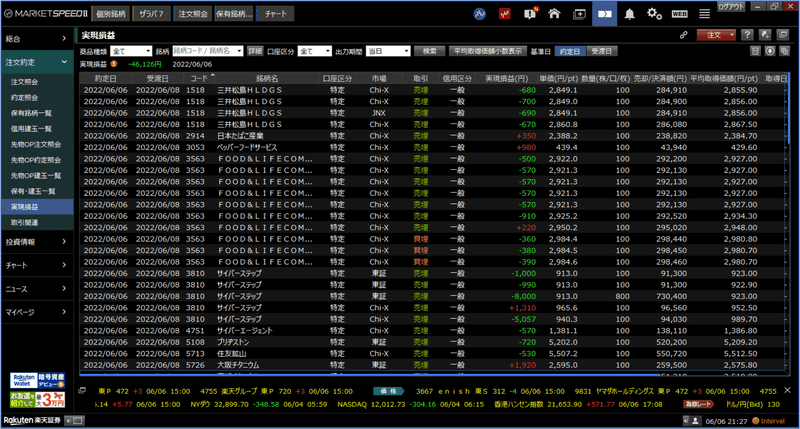Click the 検索 search button
Image resolution: width=800 pixels, height=429 pixels.
(429, 51)
